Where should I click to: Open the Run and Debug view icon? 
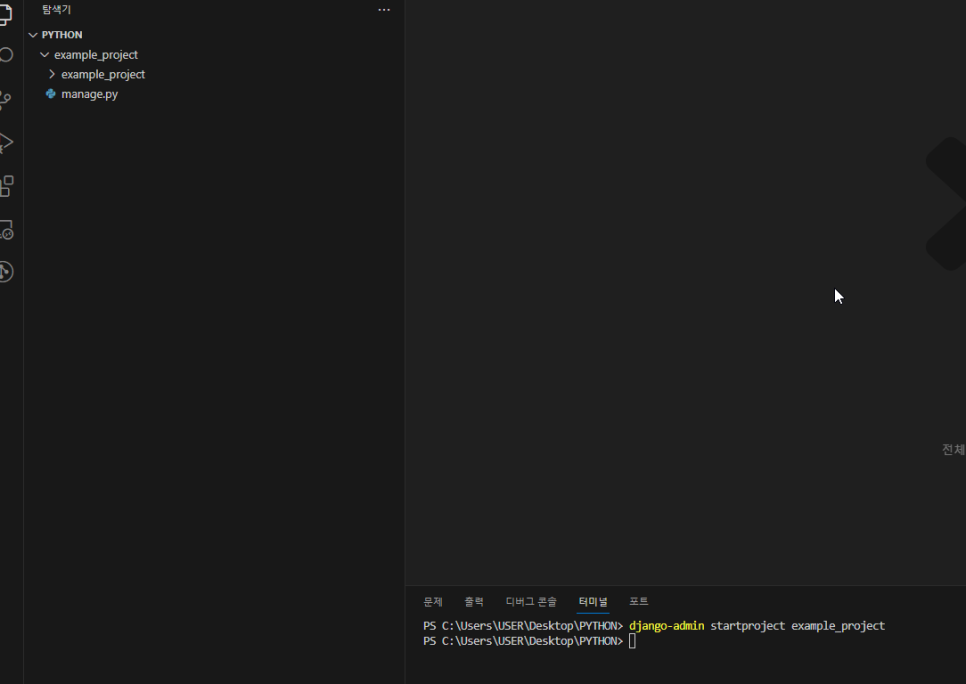[6, 142]
